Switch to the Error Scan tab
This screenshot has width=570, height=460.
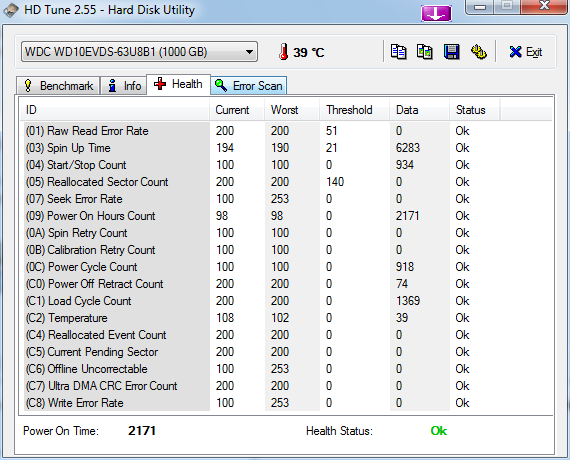pos(249,86)
